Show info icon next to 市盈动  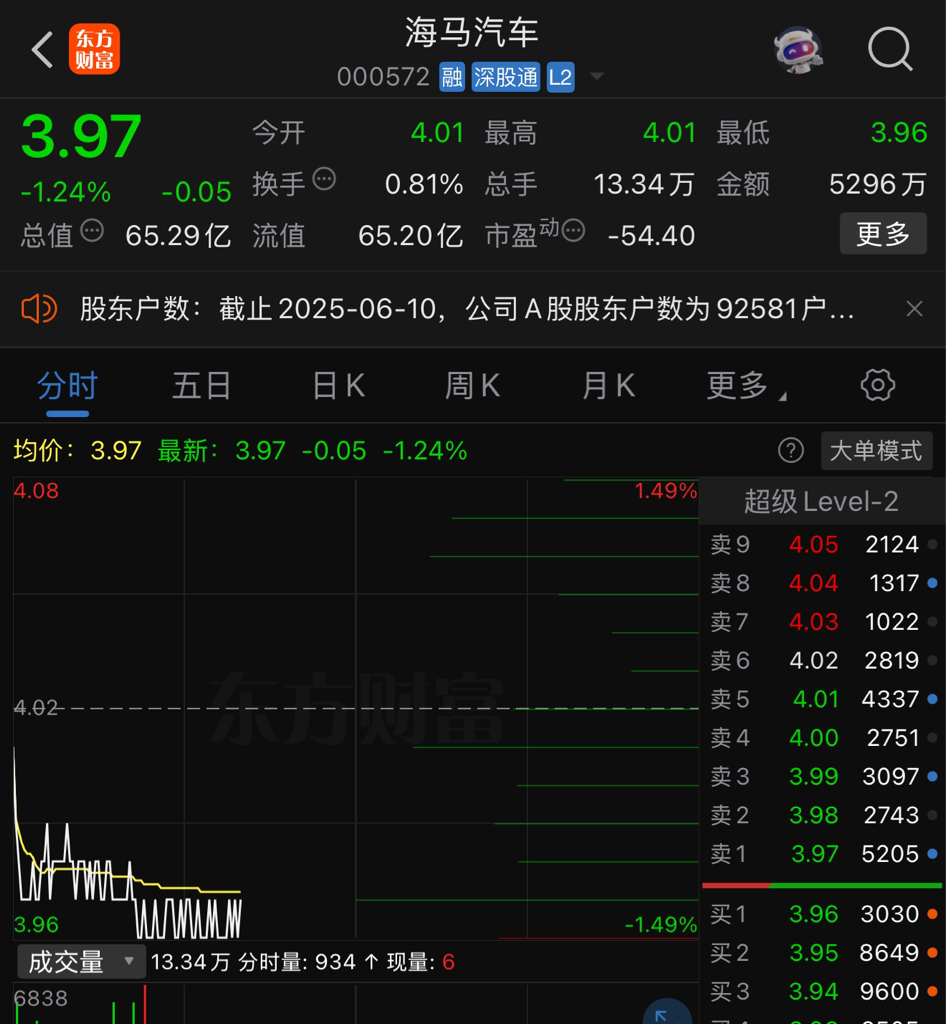pos(573,231)
